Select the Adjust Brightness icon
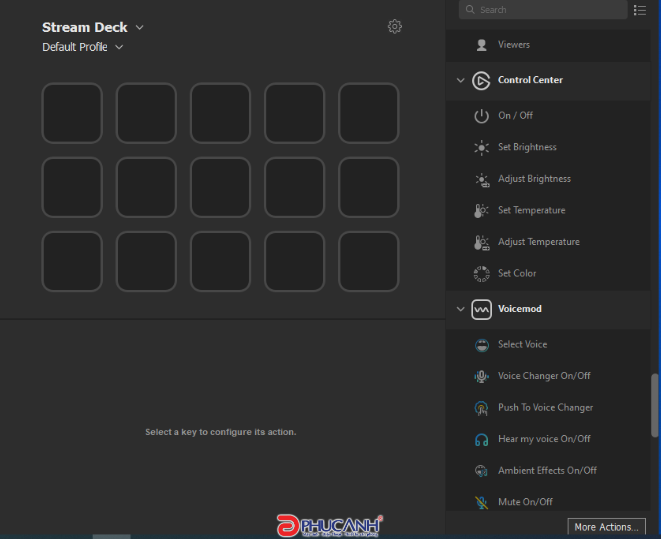661x539 pixels. pyautogui.click(x=482, y=180)
